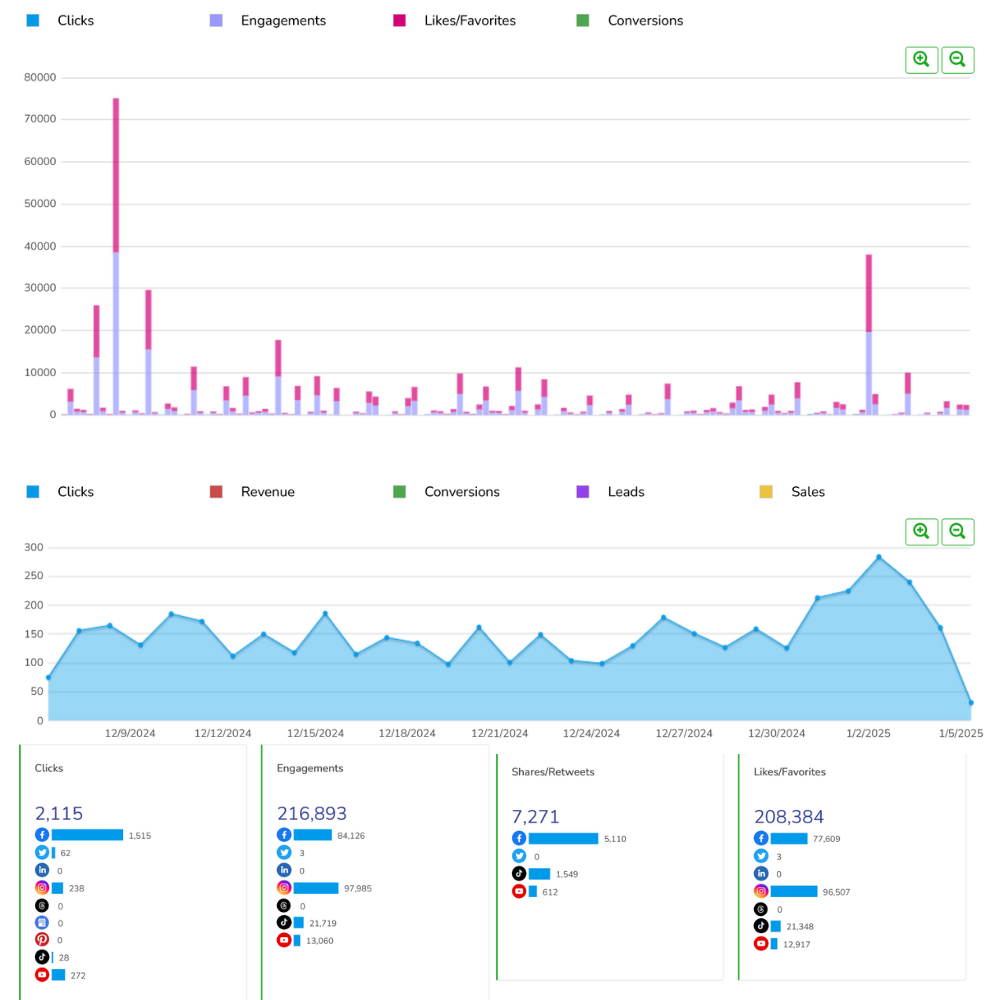
Task: Zoom out on the top bar chart
Action: 957,60
